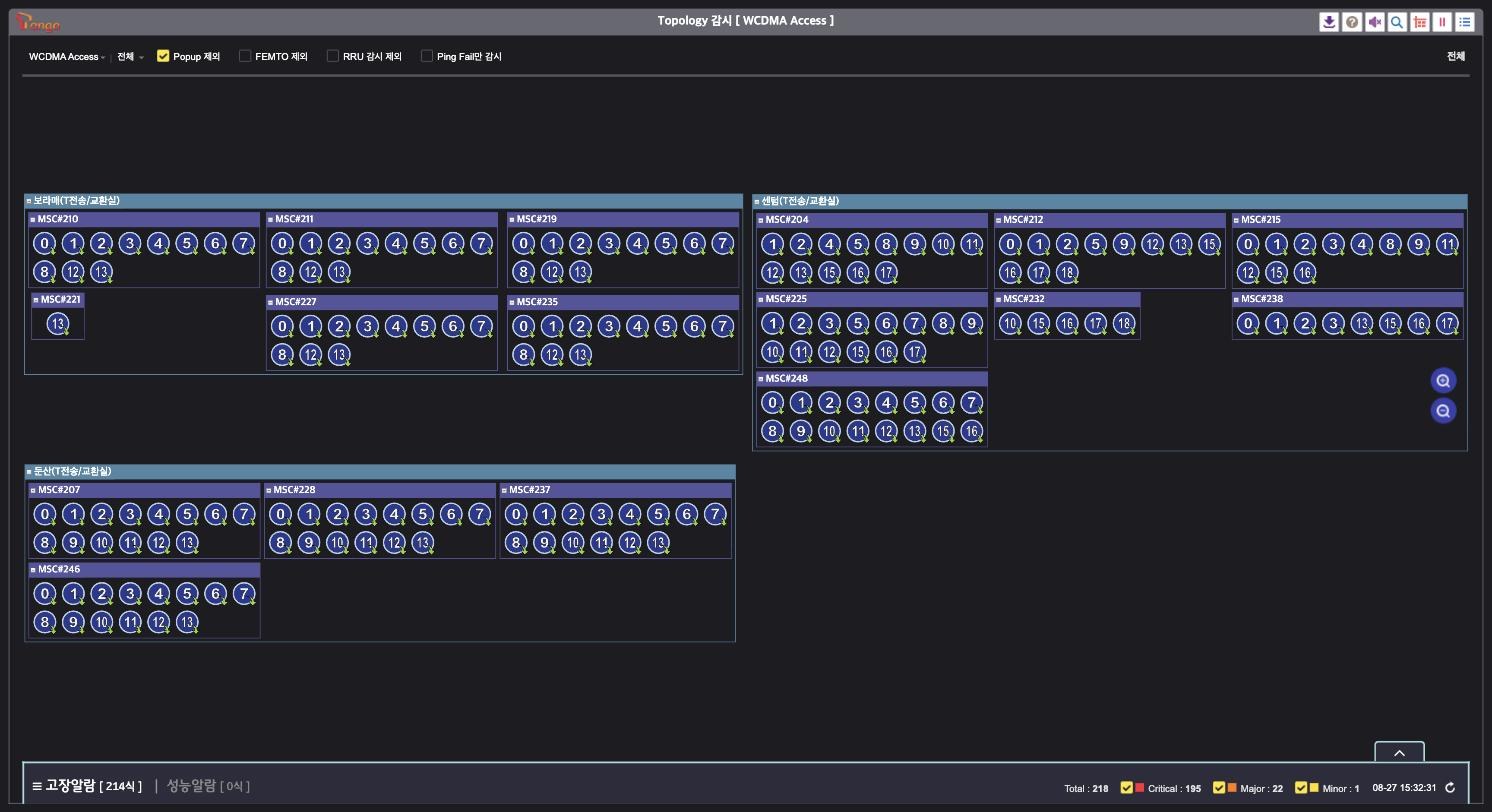Open the WCDMA Access dropdown
This screenshot has height=812, width=1492.
pyautogui.click(x=66, y=57)
